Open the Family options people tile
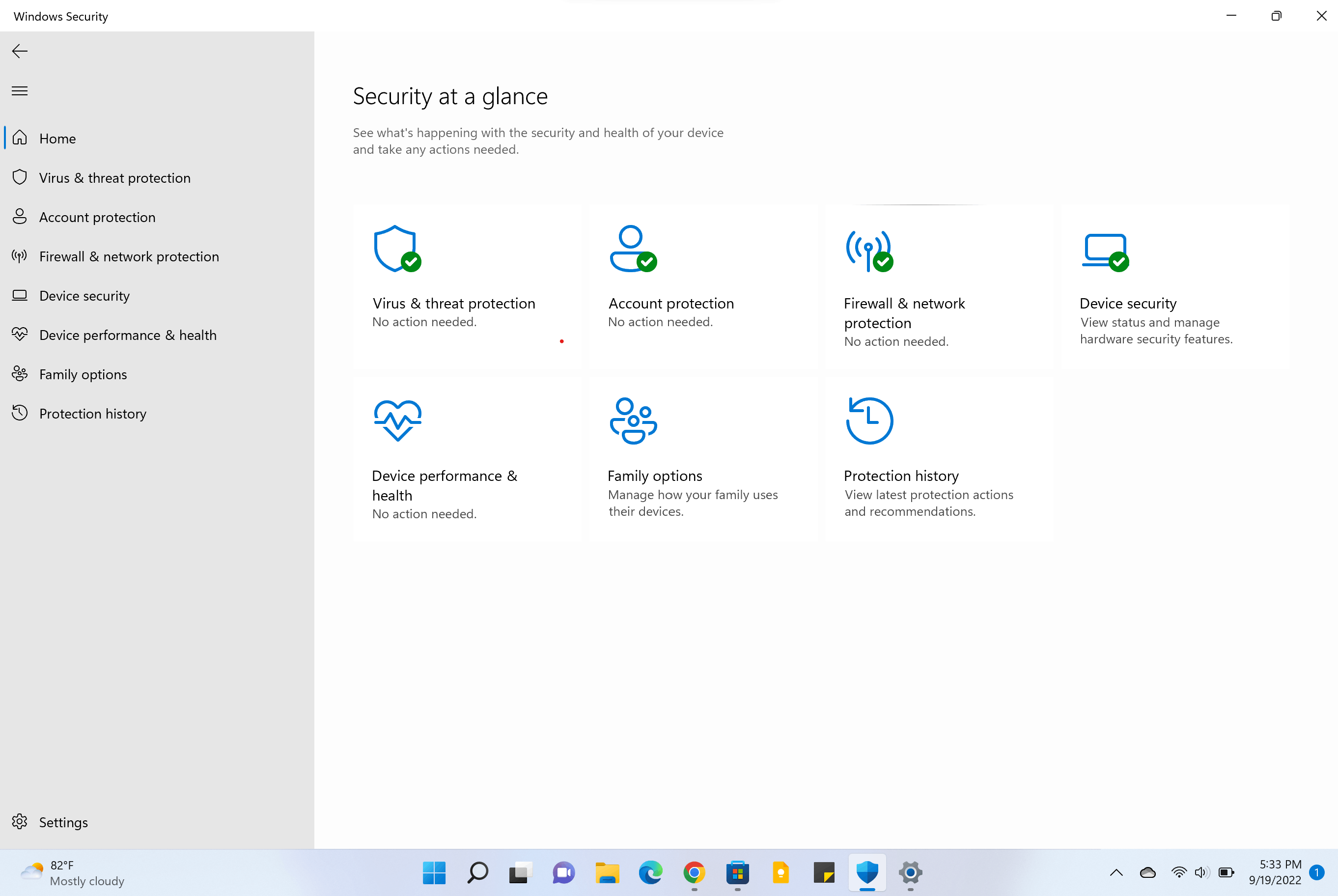The image size is (1338, 896). [703, 459]
